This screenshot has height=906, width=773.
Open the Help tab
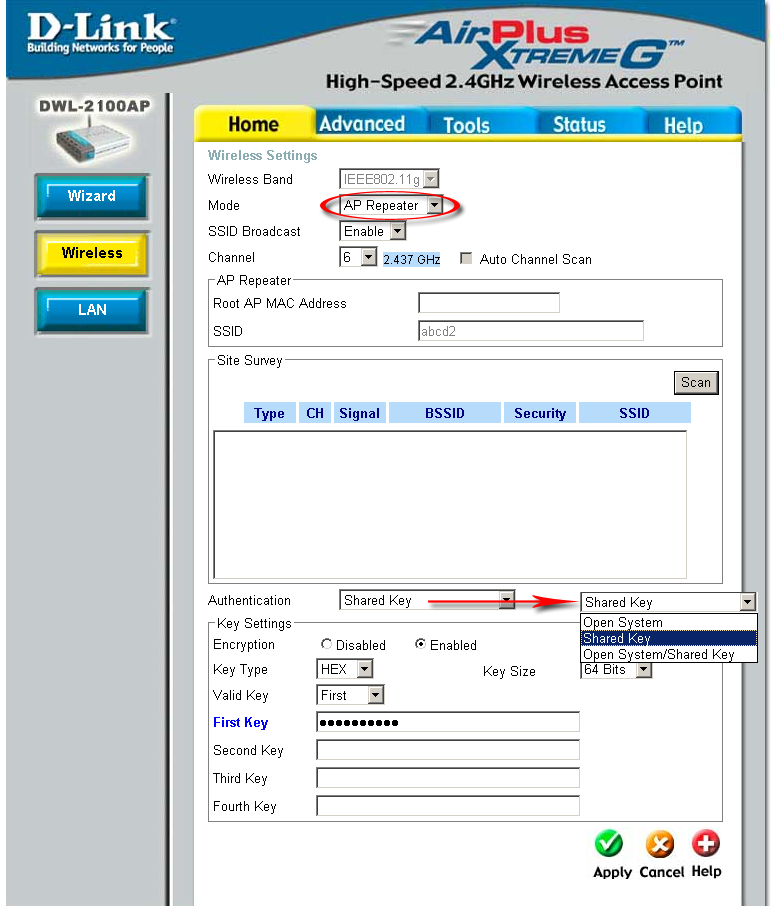click(683, 125)
